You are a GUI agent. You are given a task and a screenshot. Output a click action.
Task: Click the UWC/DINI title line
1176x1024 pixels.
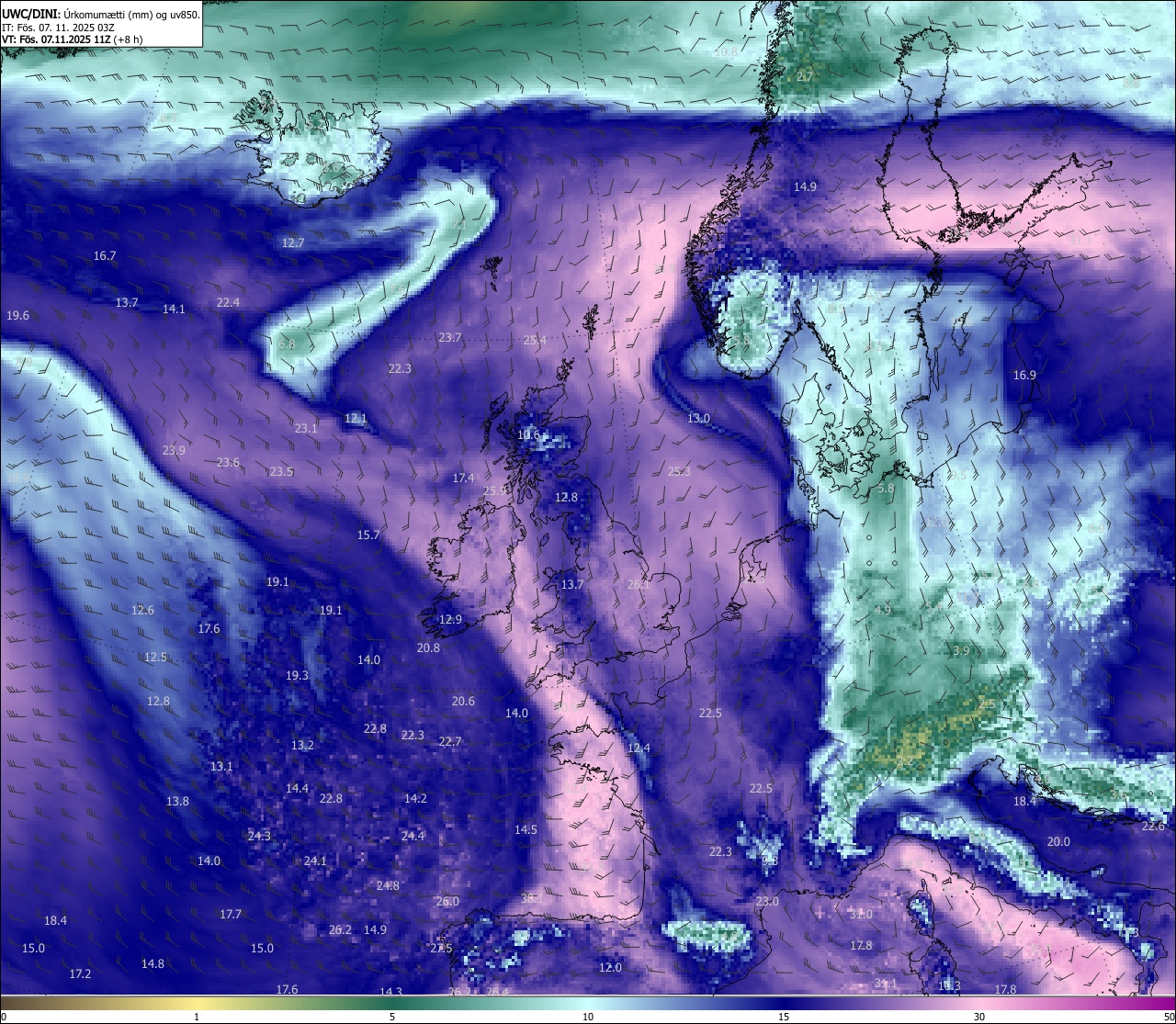(x=101, y=14)
